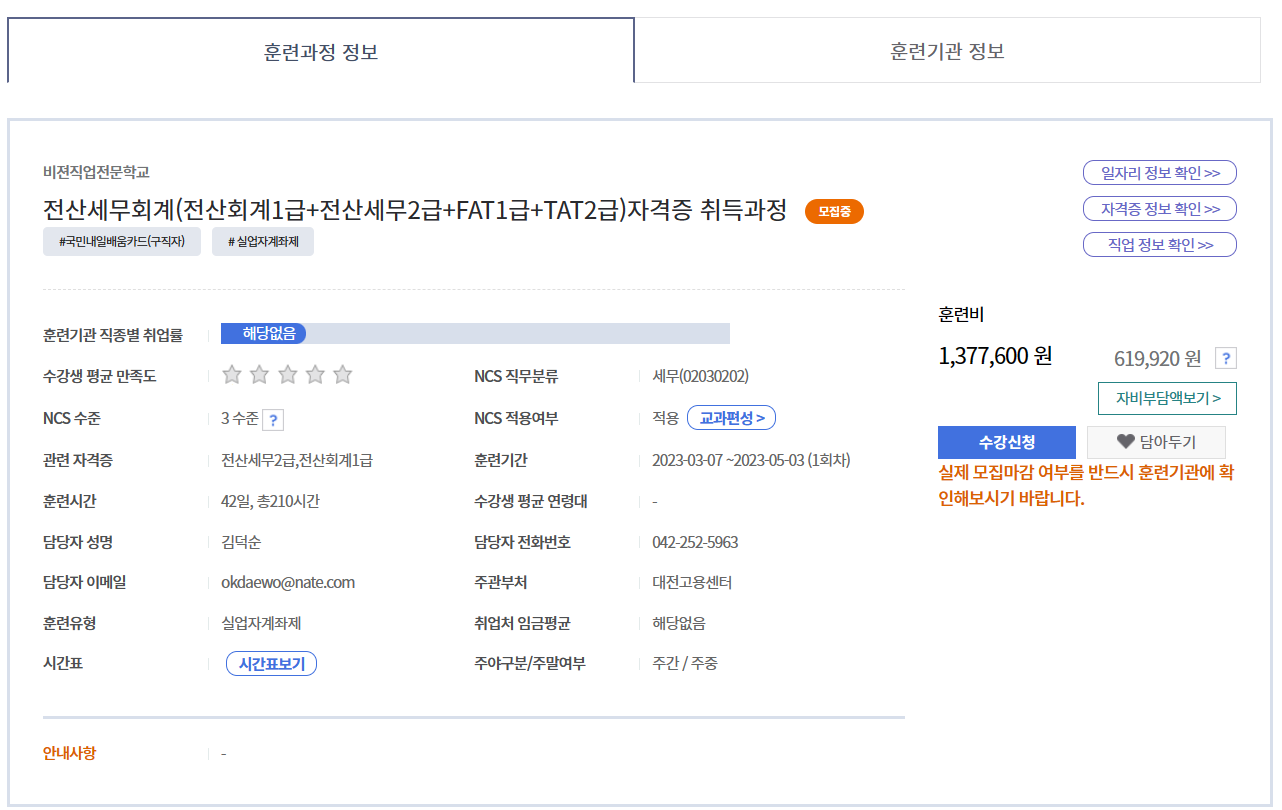Click the 안내사항 label

pyautogui.click(x=70, y=753)
